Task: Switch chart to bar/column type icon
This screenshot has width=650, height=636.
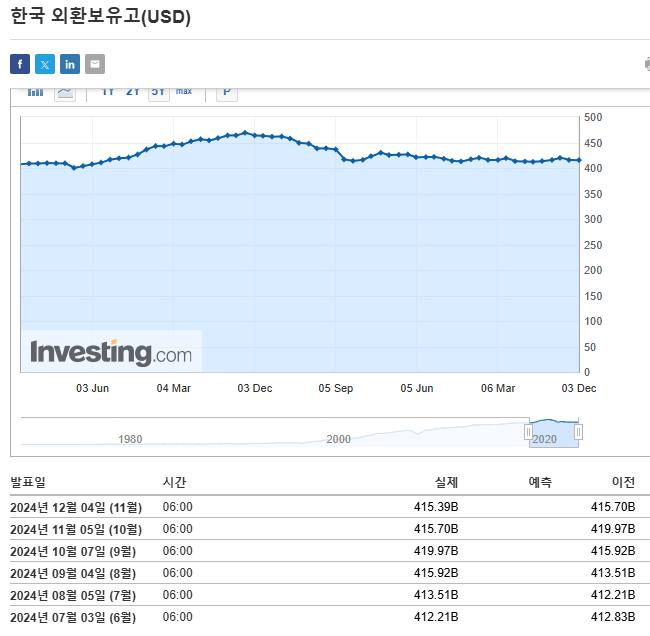Action: [36, 92]
